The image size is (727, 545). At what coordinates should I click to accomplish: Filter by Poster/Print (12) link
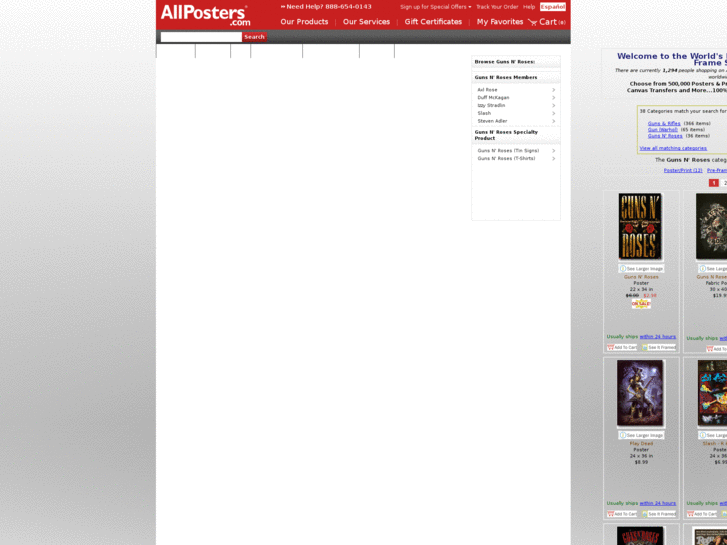[683, 171]
